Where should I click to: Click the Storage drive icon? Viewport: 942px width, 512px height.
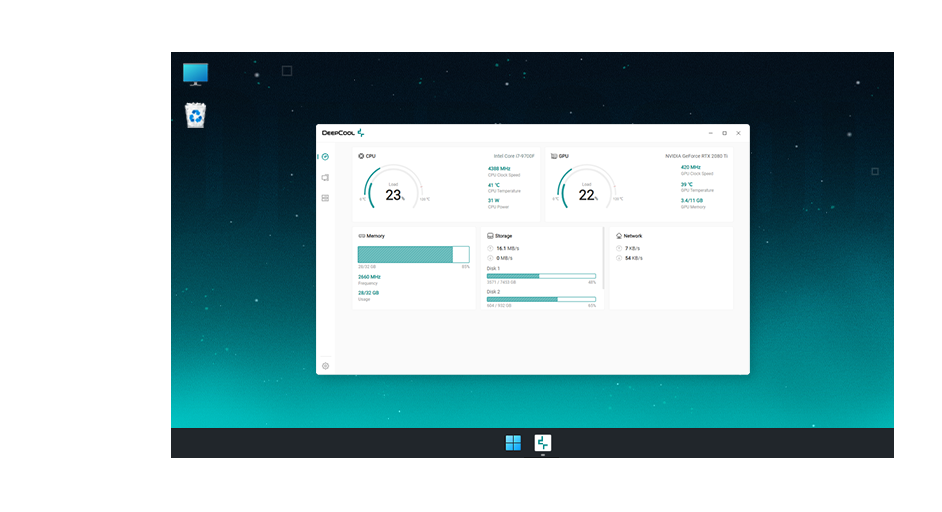pos(490,236)
